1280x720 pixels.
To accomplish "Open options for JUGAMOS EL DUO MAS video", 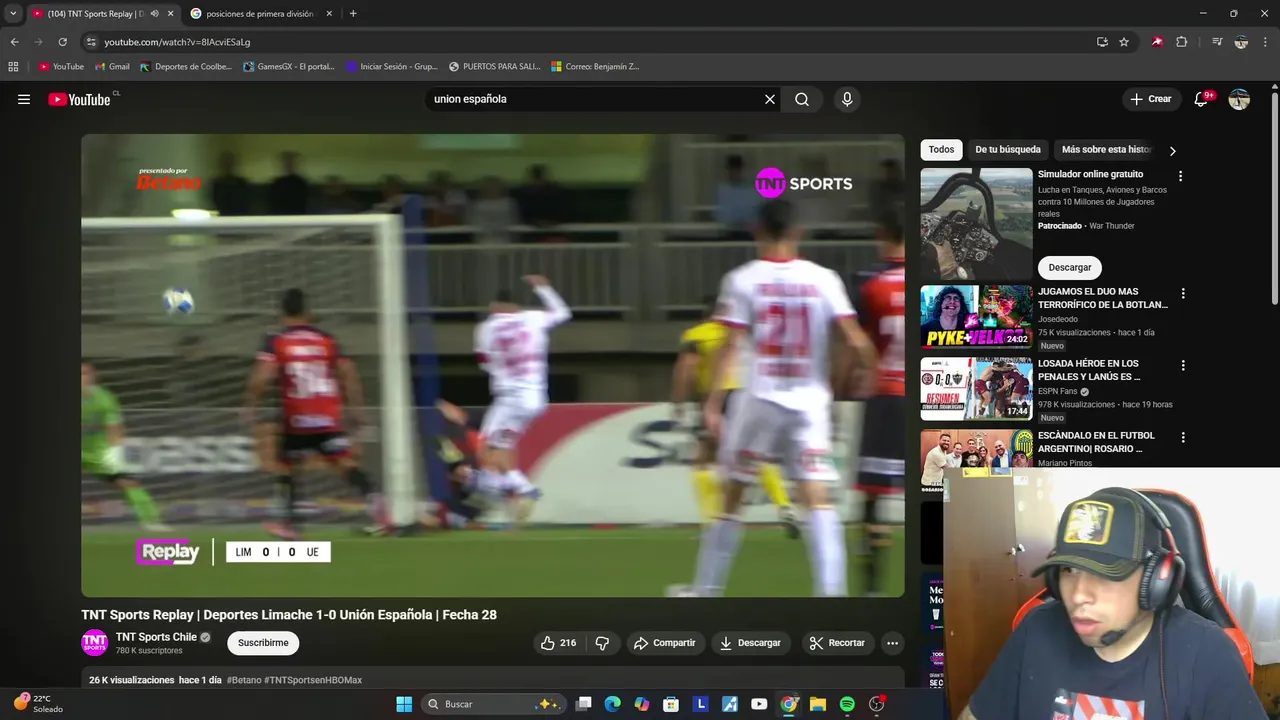I will [1183, 294].
